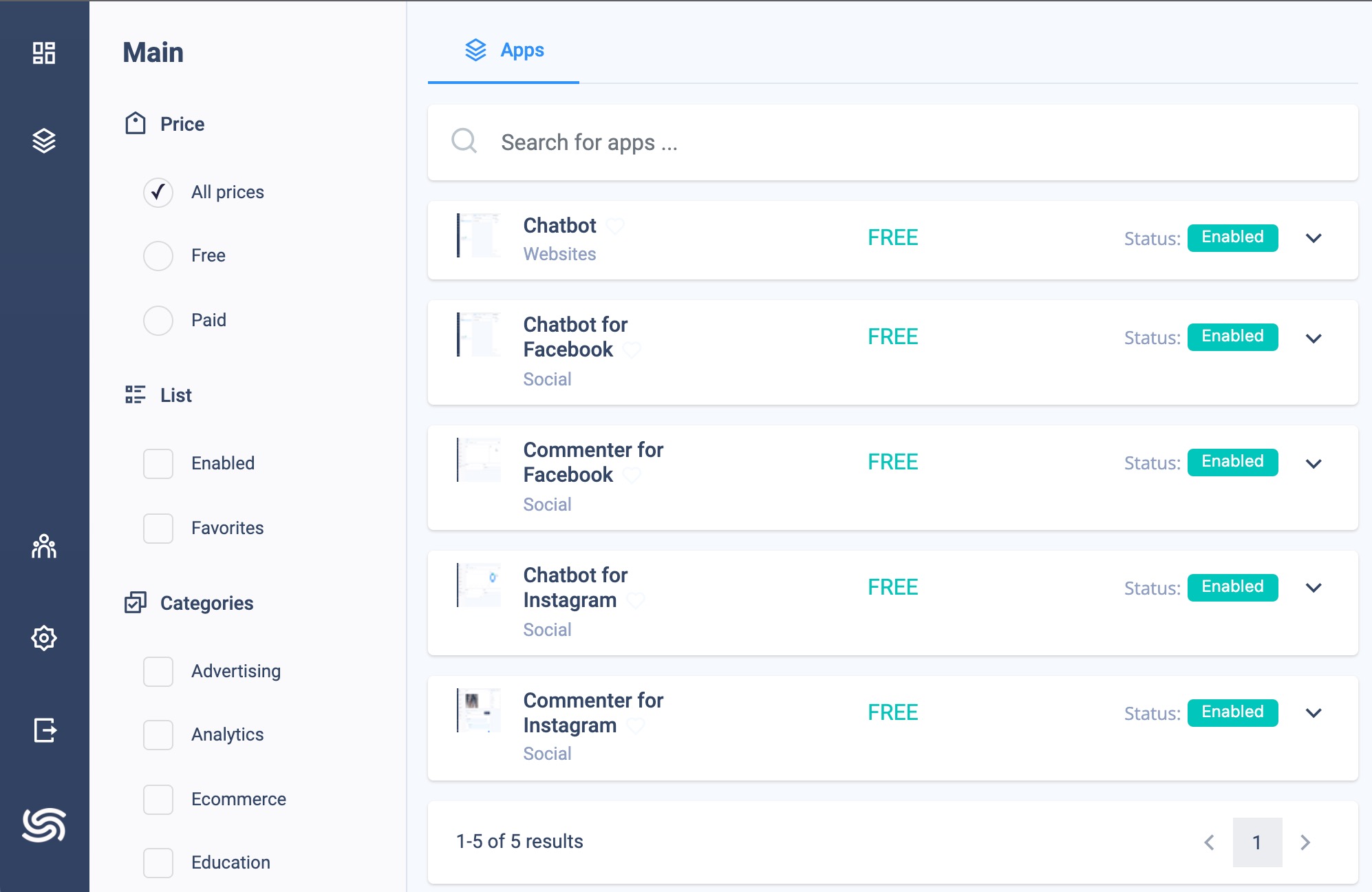
Task: Open the team members icon in sidebar
Action: click(44, 546)
